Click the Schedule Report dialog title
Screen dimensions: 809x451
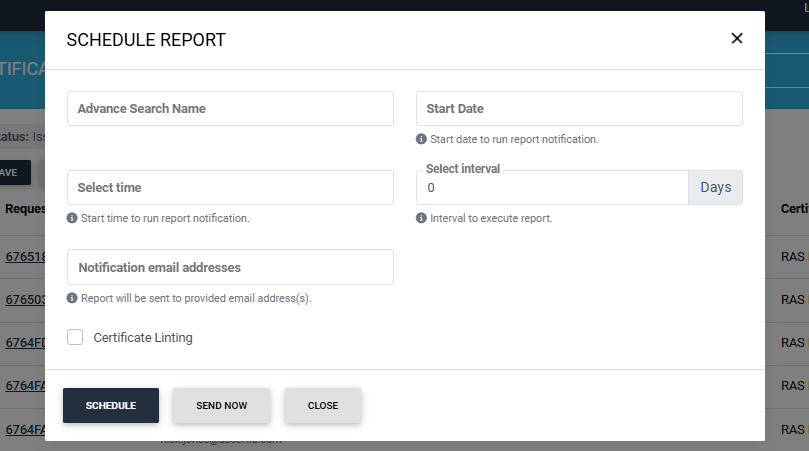point(146,40)
